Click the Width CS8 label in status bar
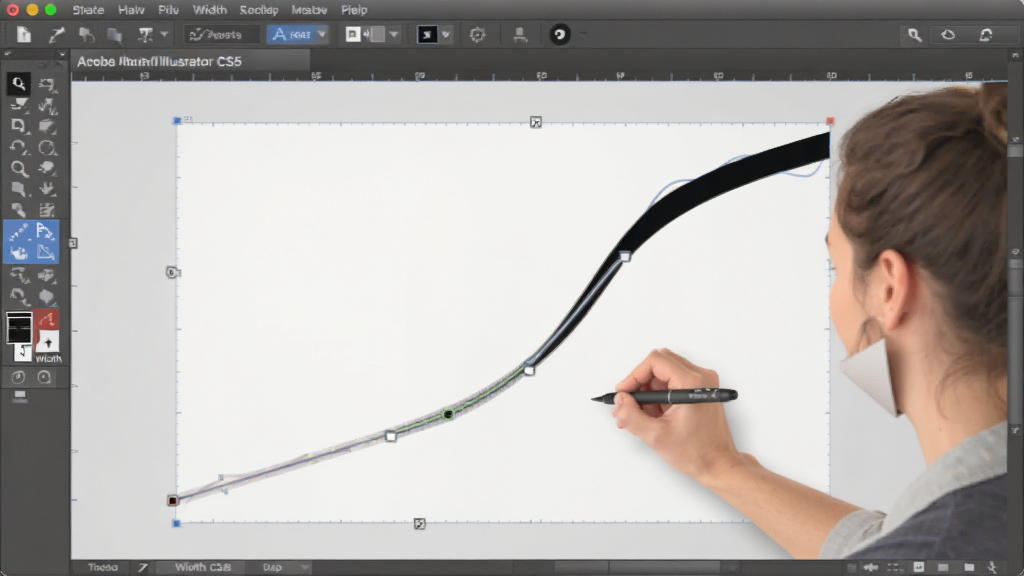This screenshot has width=1024, height=576. (x=202, y=567)
